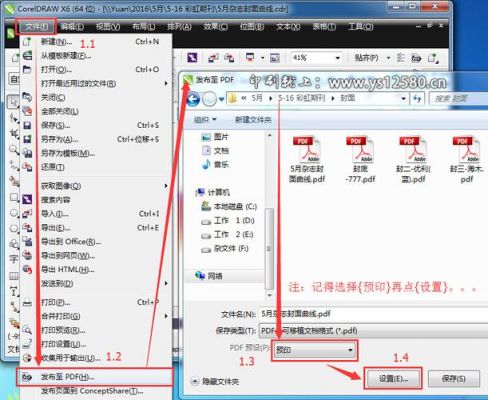Open the 保存类型 dropdown
This screenshot has width=488, height=400.
pyautogui.click(x=373, y=331)
